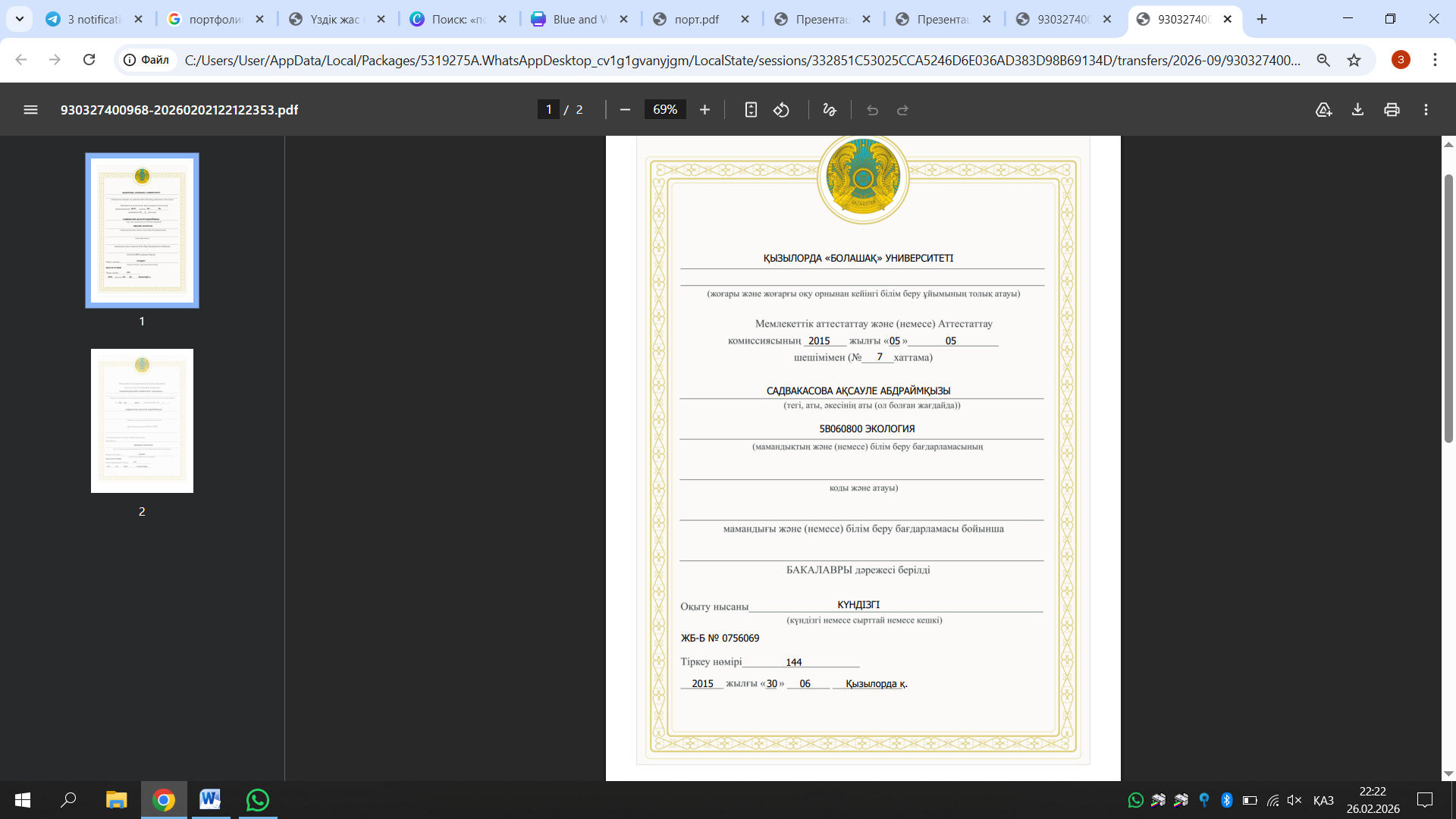Select the draw annotation tool
The height and width of the screenshot is (819, 1456).
coord(829,110)
